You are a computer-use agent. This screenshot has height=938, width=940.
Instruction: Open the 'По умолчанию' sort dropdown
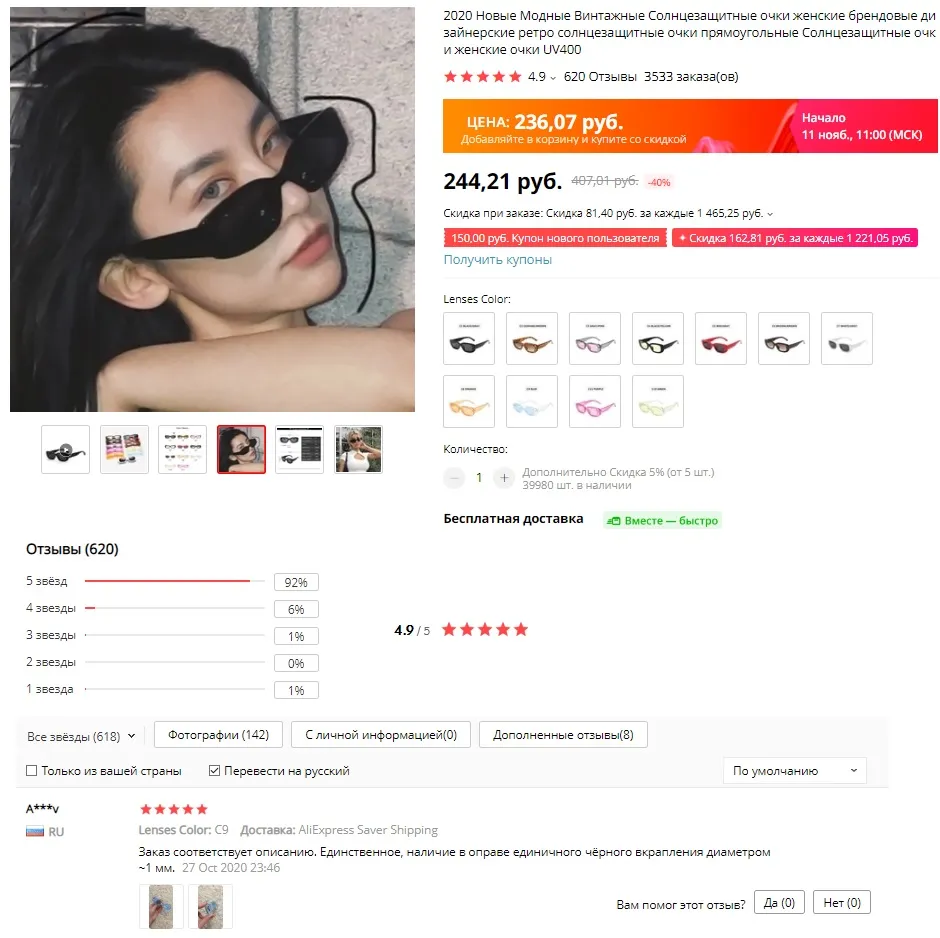(794, 771)
